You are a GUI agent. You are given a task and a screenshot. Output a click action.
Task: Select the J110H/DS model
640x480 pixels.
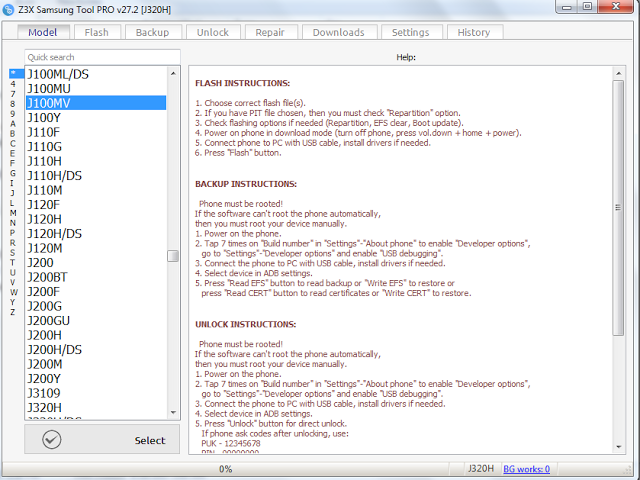96,176
